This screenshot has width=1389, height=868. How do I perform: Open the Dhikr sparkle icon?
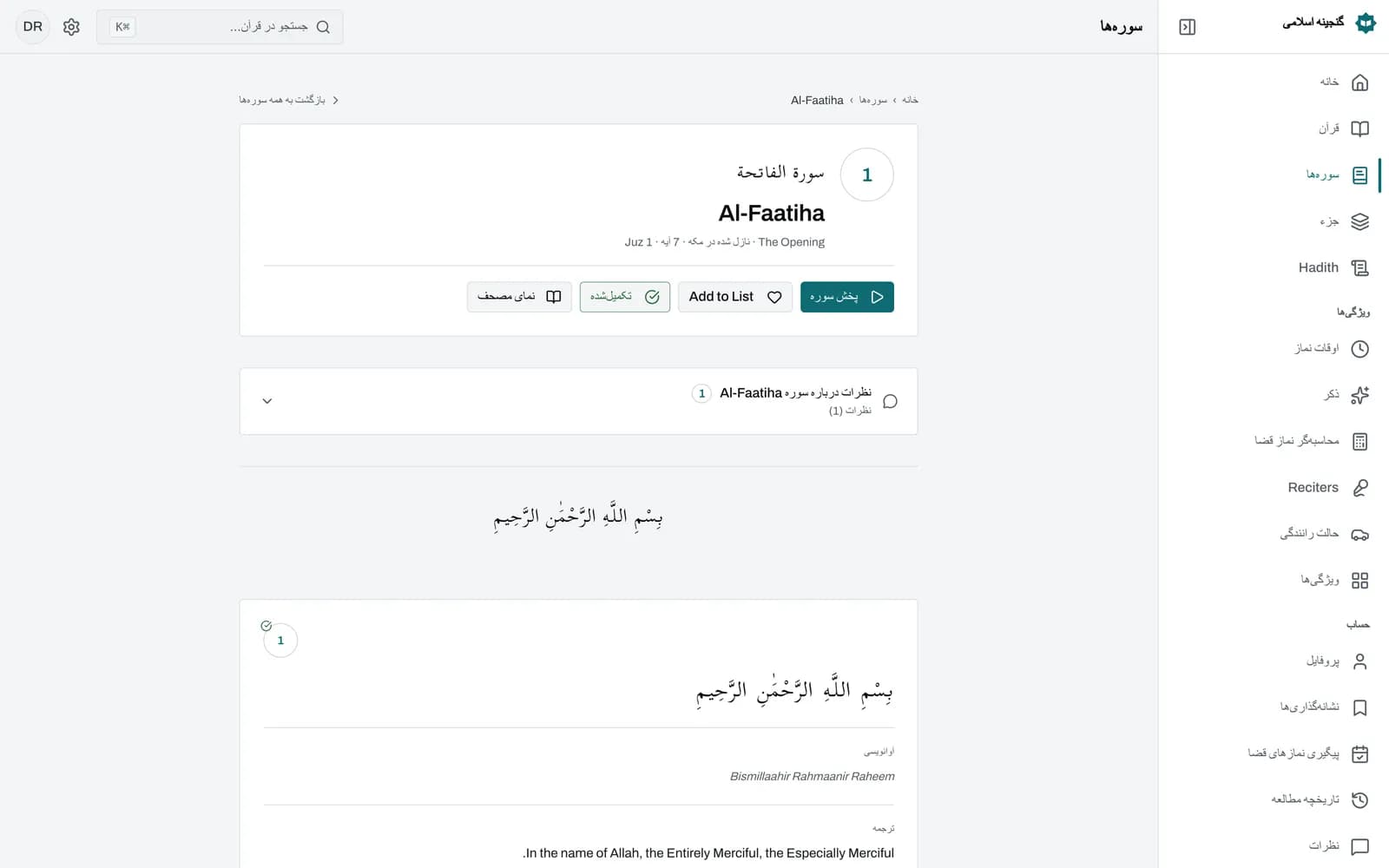coord(1359,395)
